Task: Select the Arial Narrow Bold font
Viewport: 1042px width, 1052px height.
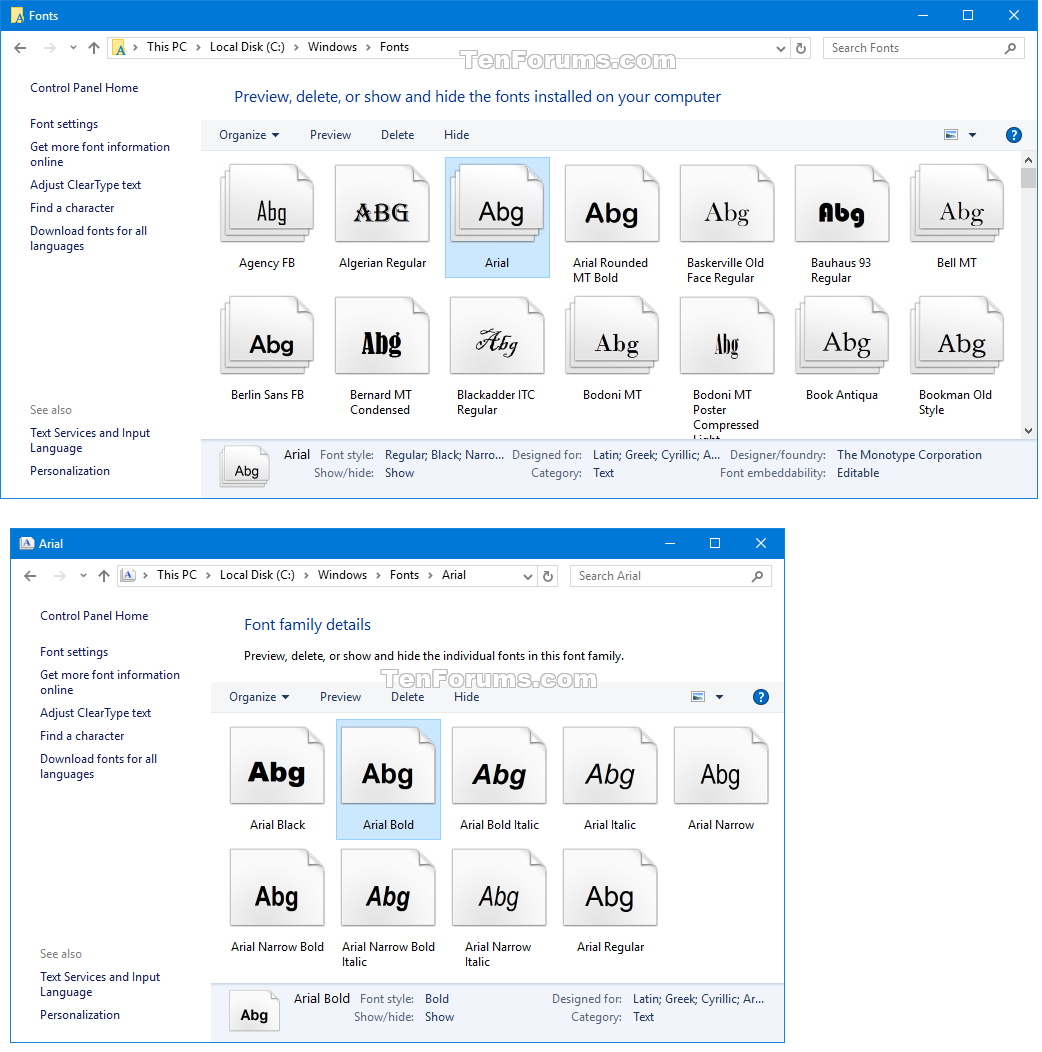Action: (277, 888)
